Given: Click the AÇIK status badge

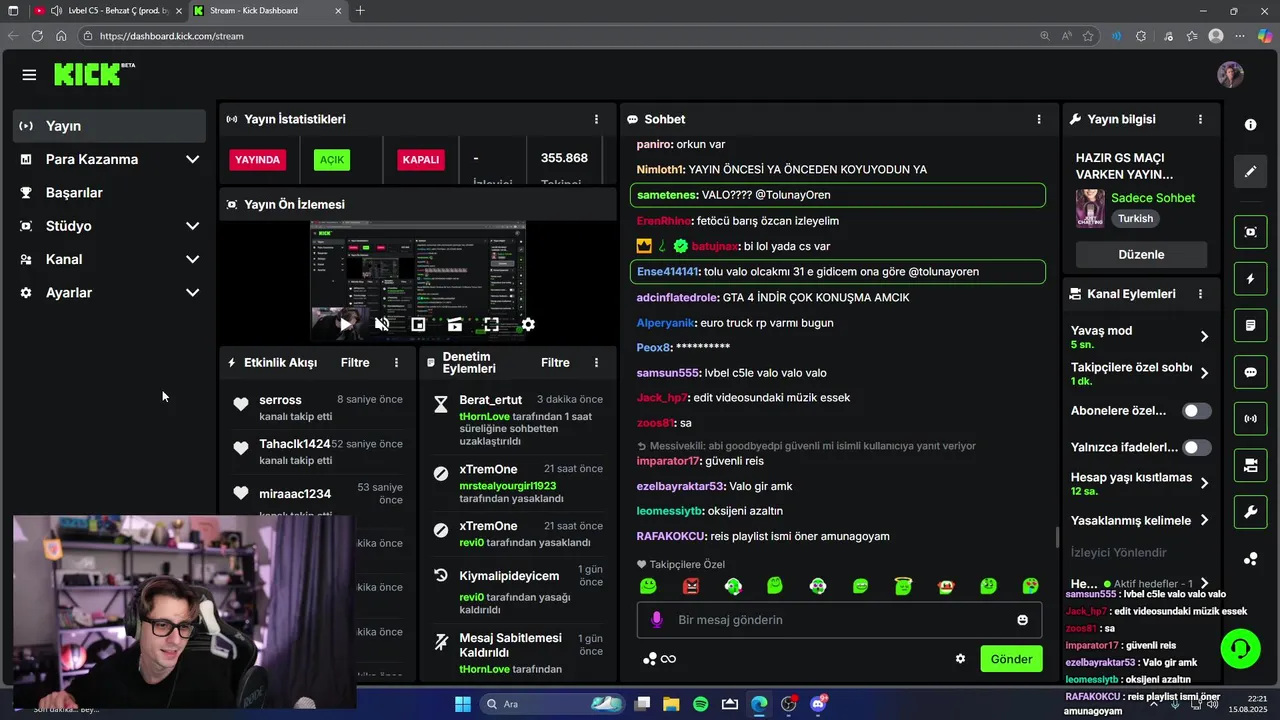Looking at the screenshot, I should [x=332, y=159].
